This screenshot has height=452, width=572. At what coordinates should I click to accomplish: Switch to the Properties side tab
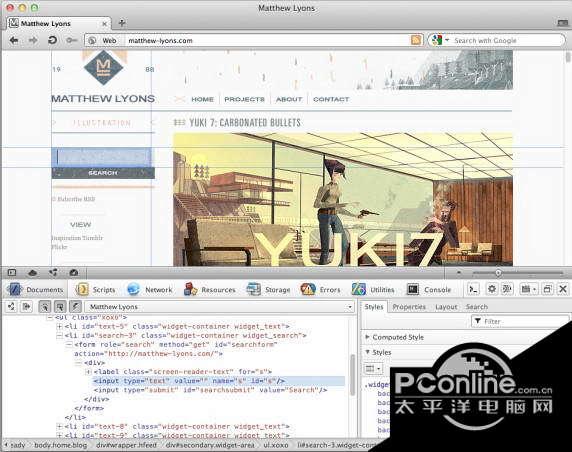[x=409, y=307]
